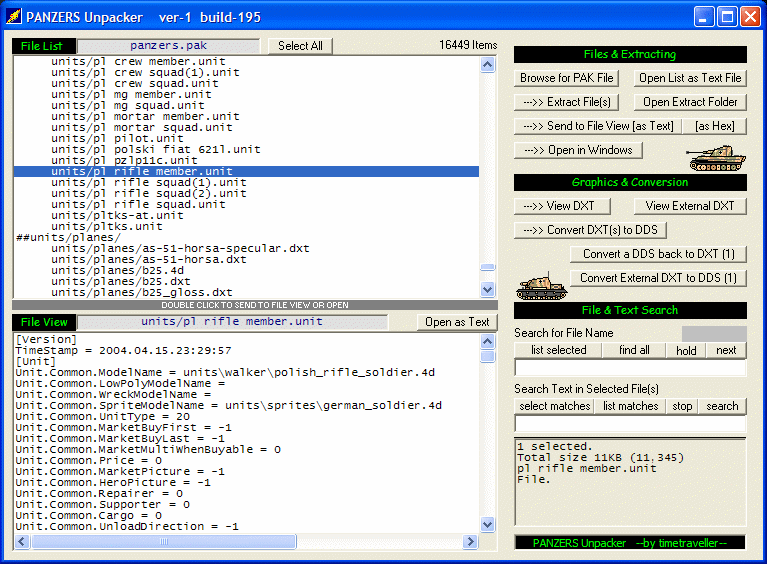Click list matches button
The width and height of the screenshot is (767, 564).
coord(630,406)
